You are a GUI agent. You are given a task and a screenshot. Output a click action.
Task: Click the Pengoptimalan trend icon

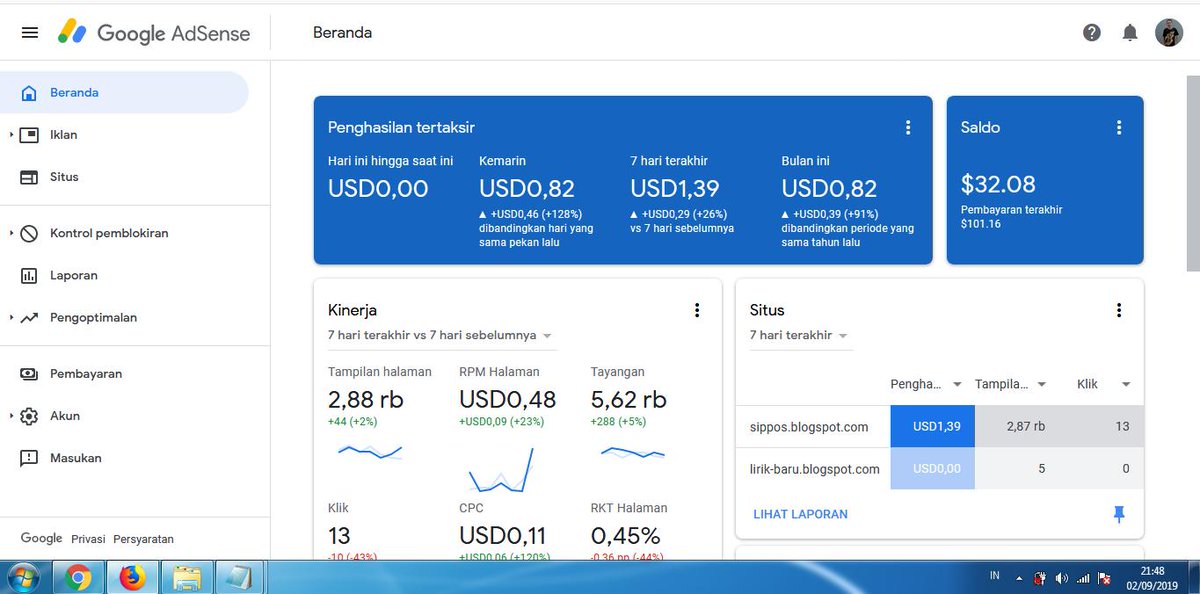30,318
